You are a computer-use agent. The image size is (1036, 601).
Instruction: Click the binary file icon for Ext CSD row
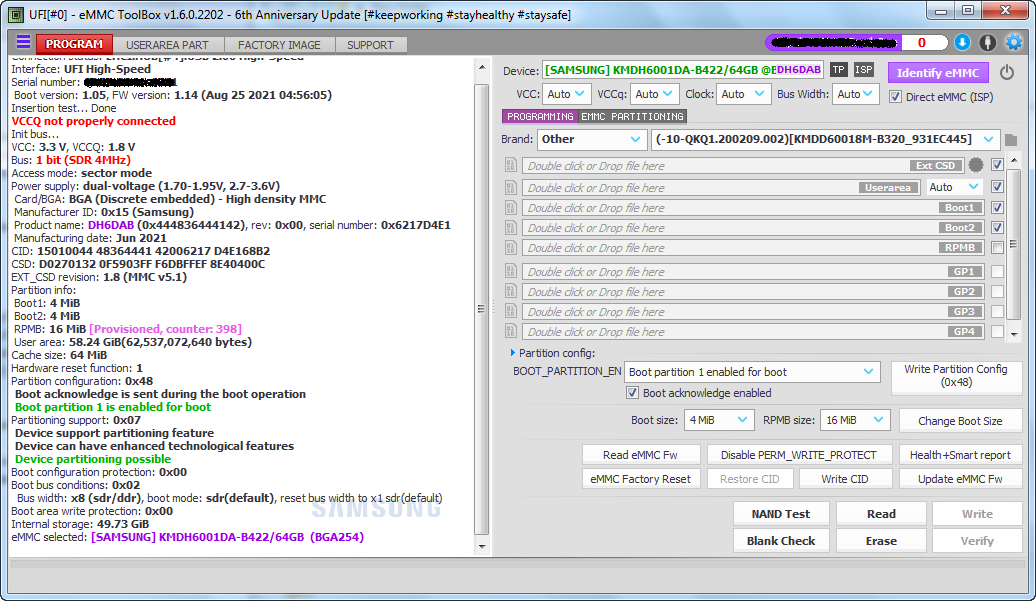click(x=511, y=165)
